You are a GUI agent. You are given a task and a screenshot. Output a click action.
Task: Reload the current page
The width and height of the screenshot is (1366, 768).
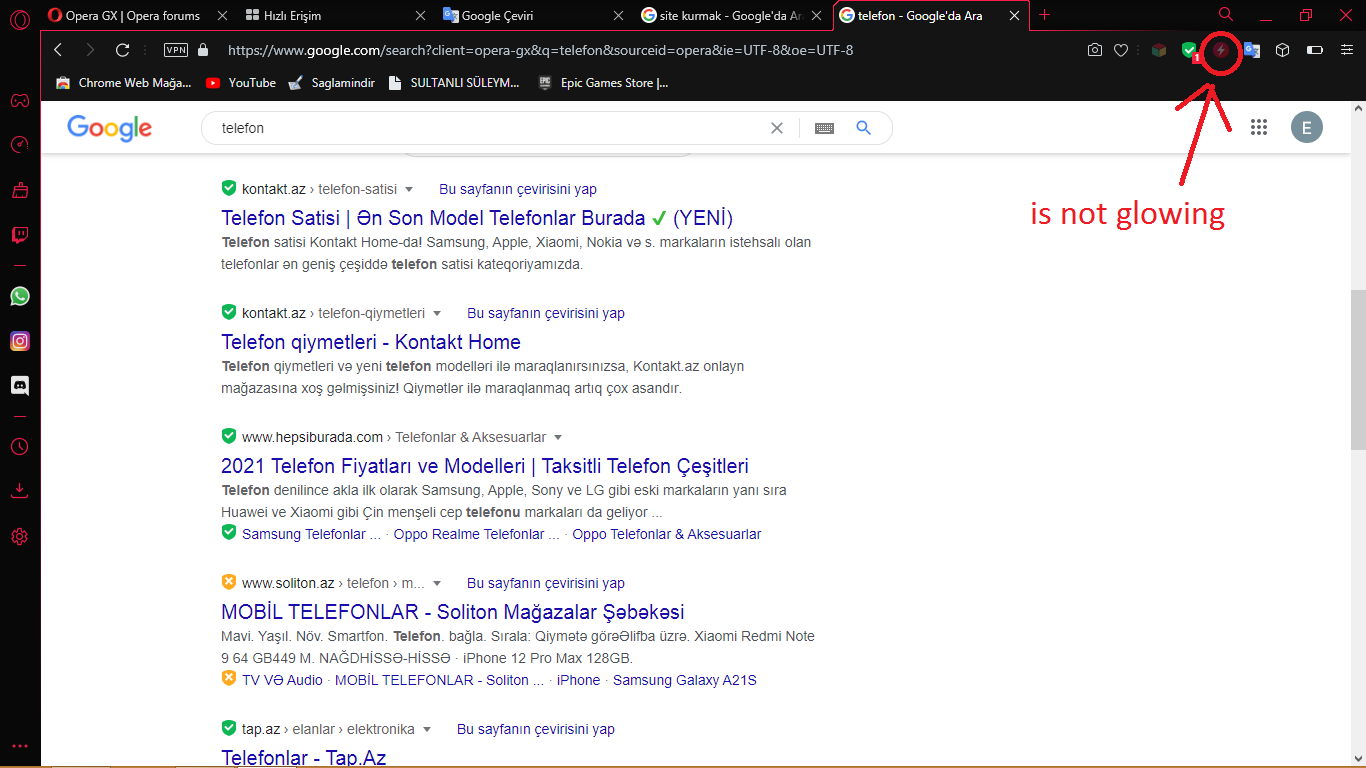(x=123, y=50)
